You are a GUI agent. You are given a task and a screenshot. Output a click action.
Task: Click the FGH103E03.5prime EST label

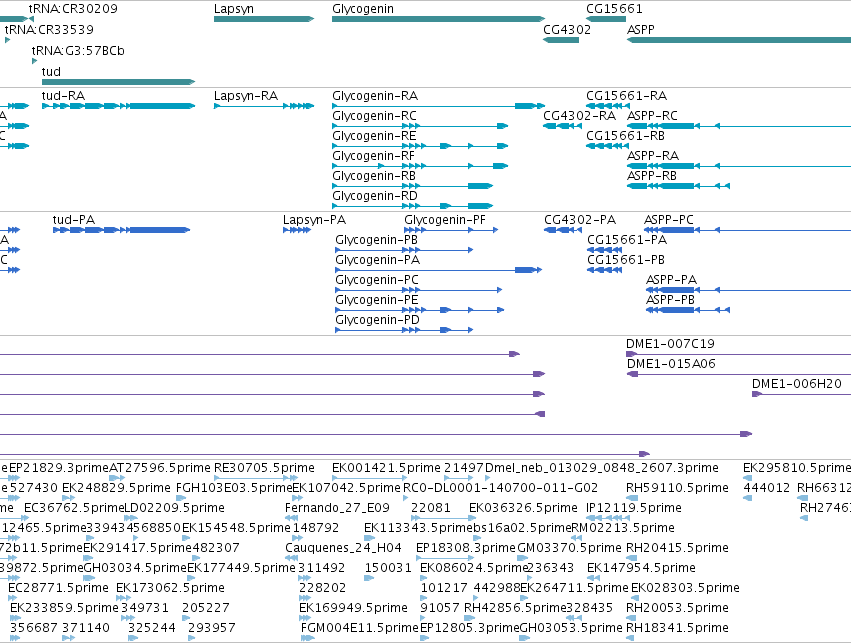(x=234, y=488)
